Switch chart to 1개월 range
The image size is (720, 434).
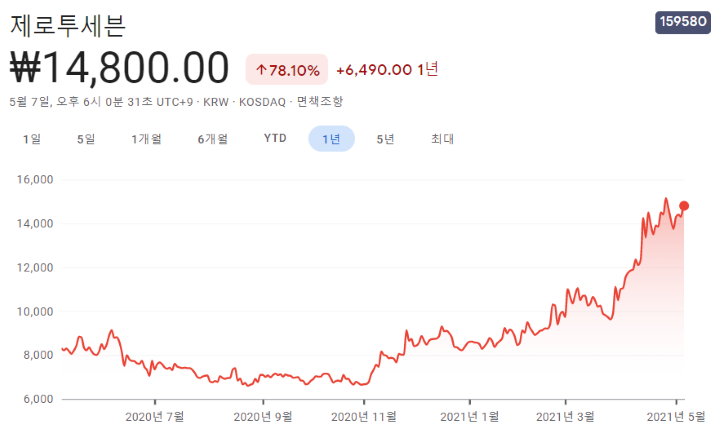[146, 139]
